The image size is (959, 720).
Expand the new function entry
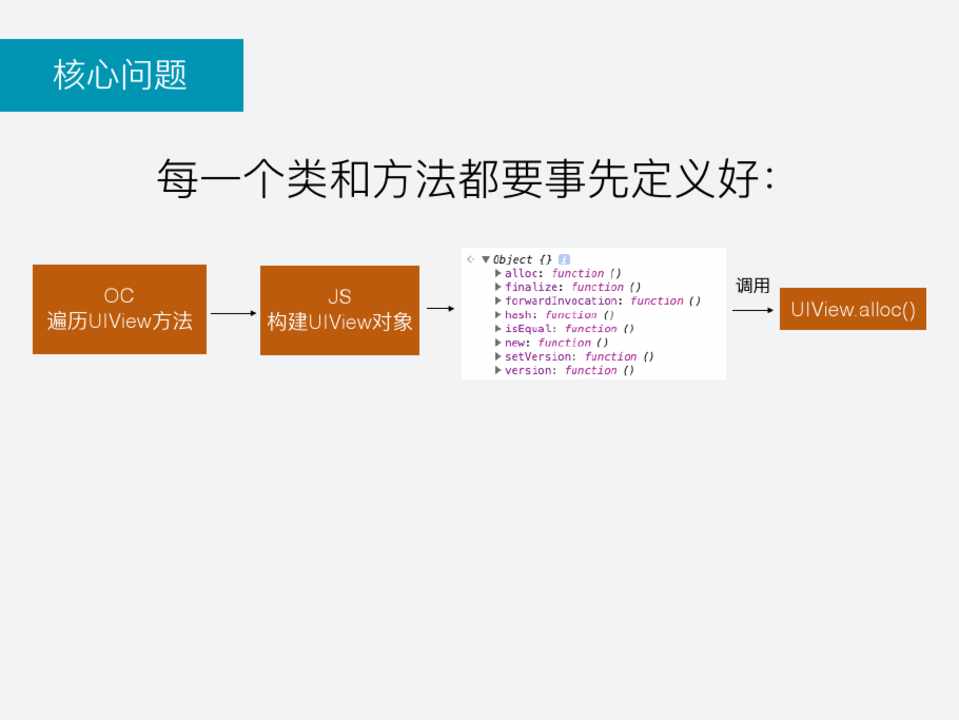point(498,343)
